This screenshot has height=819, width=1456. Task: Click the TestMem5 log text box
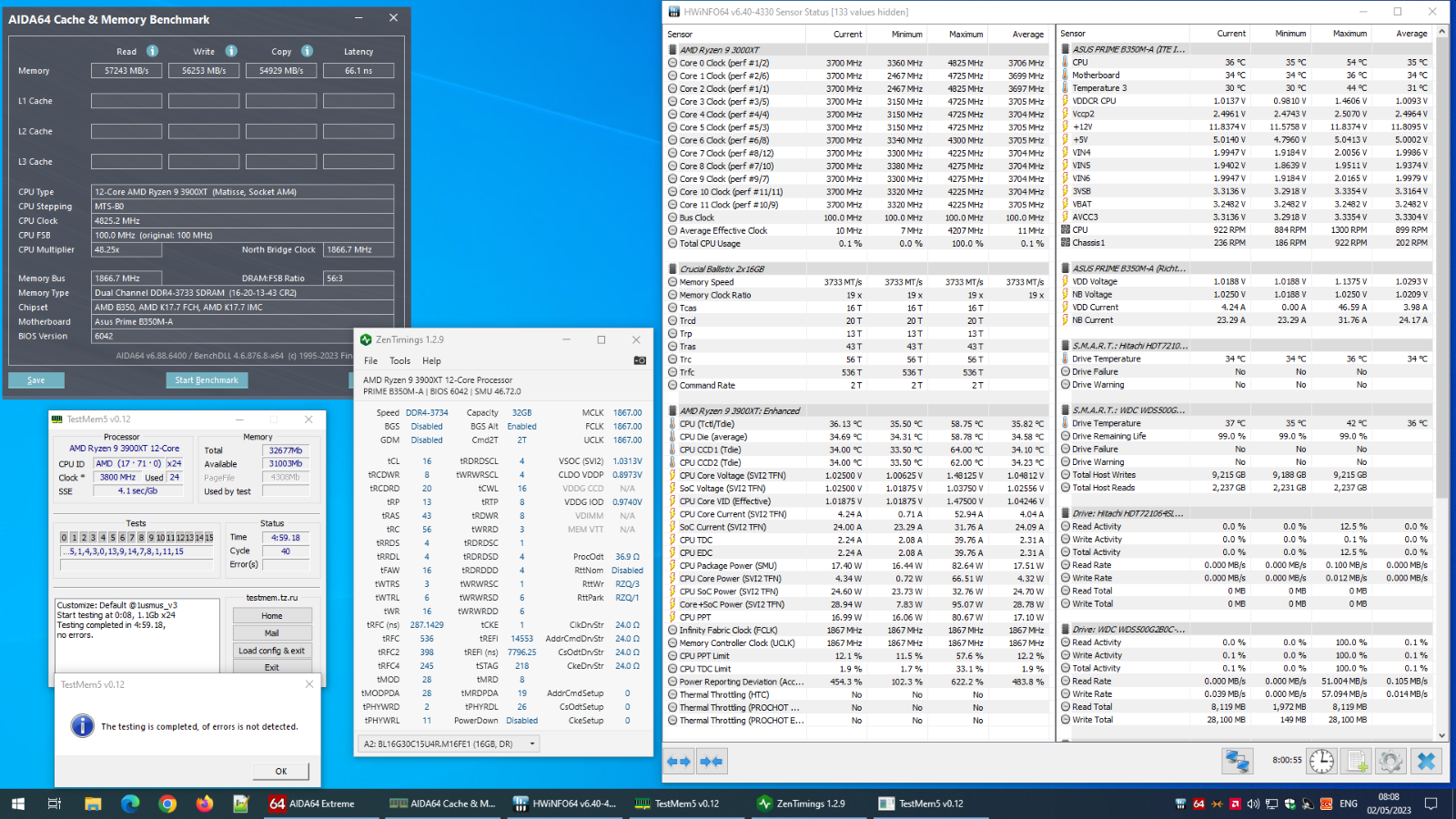tap(137, 636)
